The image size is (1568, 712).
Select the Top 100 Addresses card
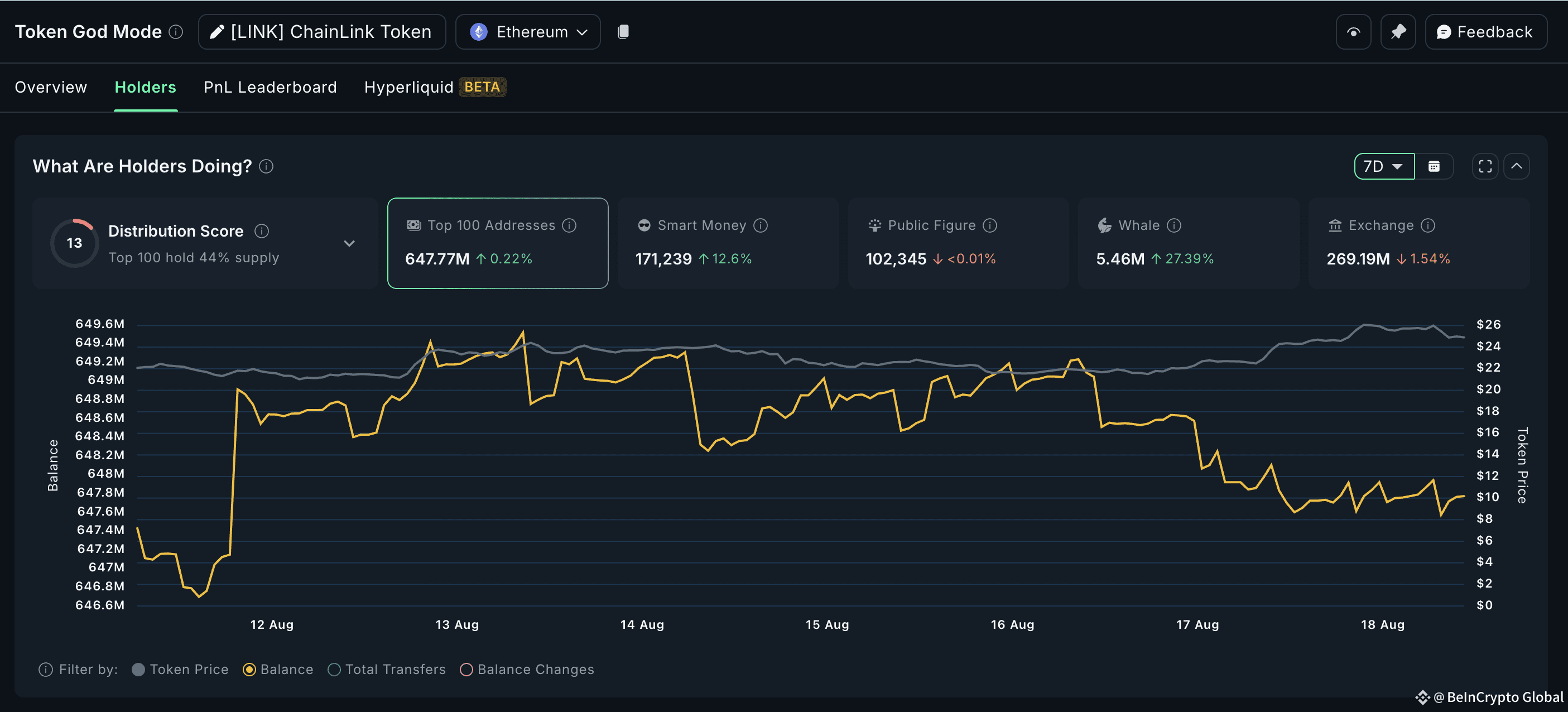[498, 243]
